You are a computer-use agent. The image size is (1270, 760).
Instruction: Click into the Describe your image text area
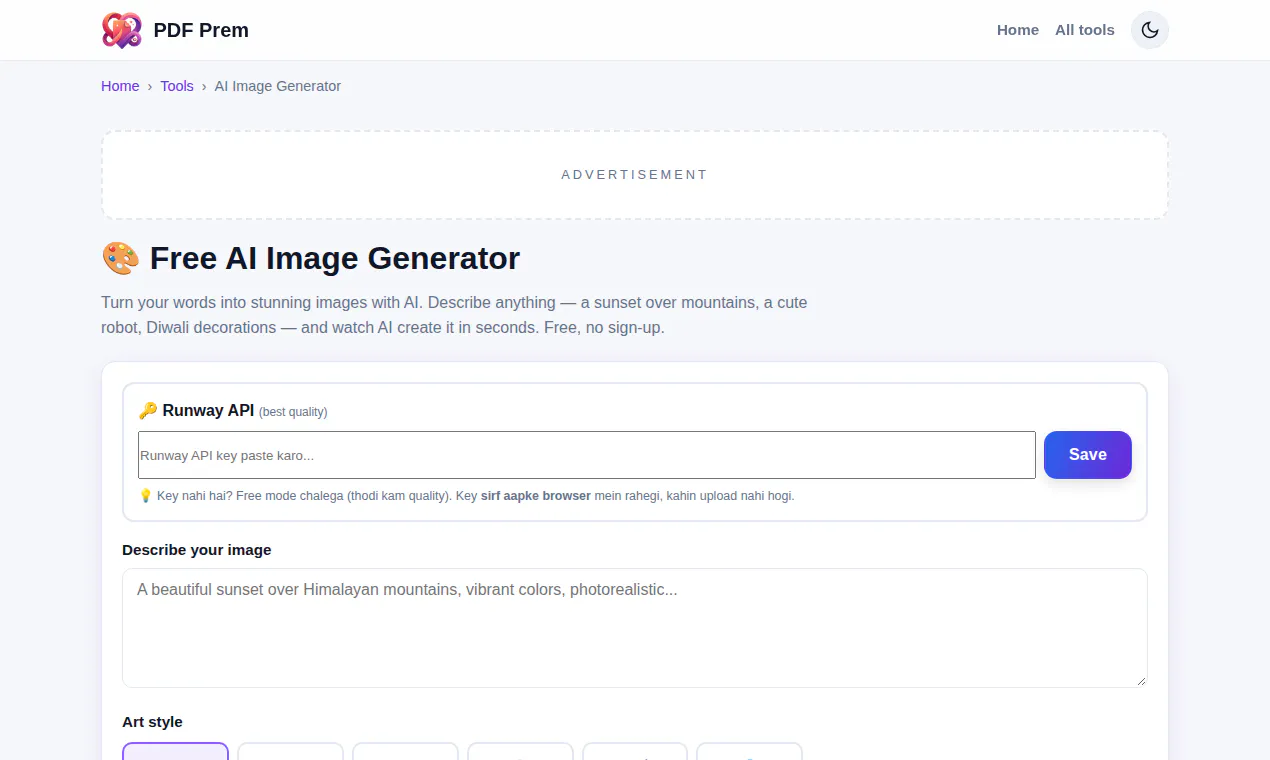pyautogui.click(x=635, y=628)
